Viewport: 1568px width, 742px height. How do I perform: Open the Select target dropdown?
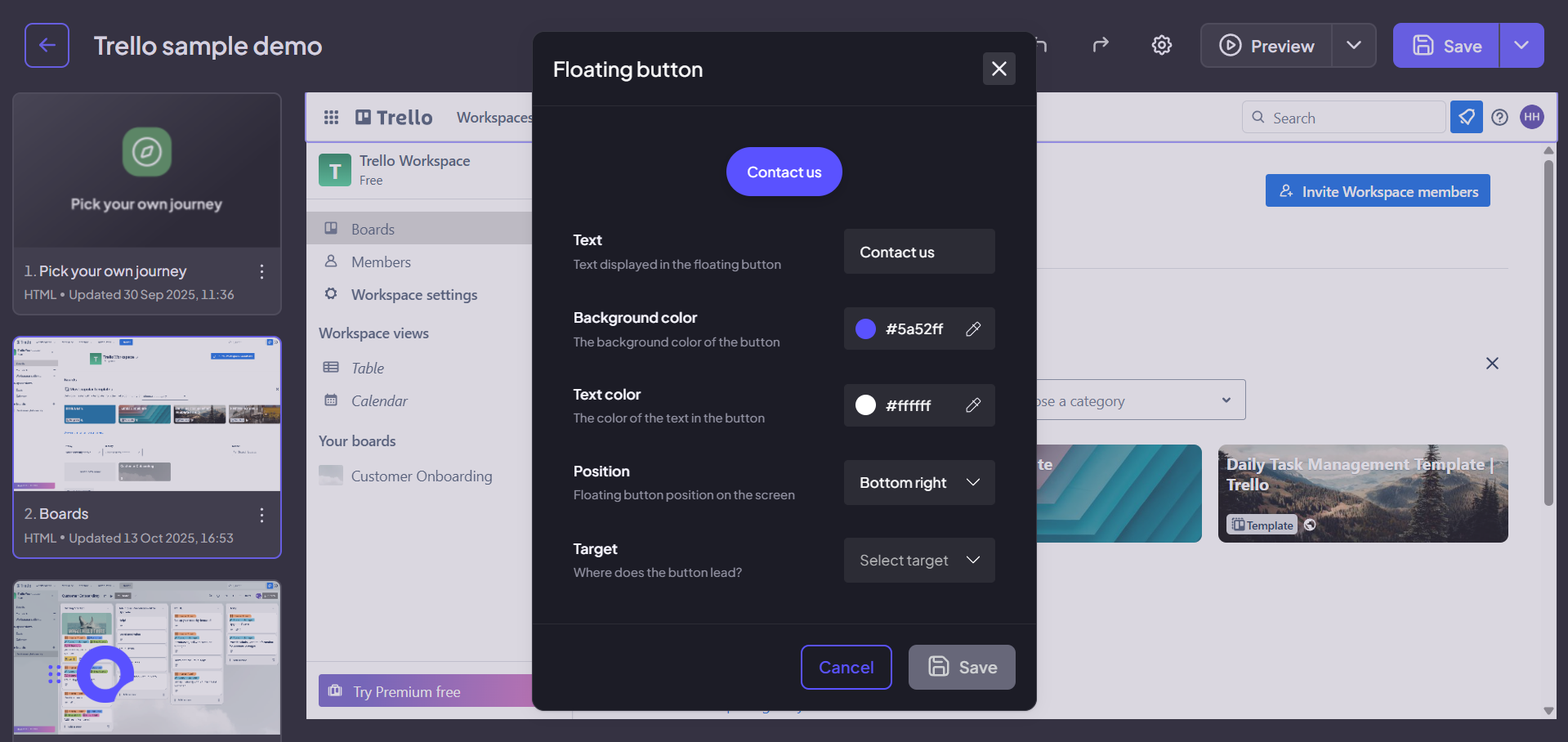(x=919, y=561)
